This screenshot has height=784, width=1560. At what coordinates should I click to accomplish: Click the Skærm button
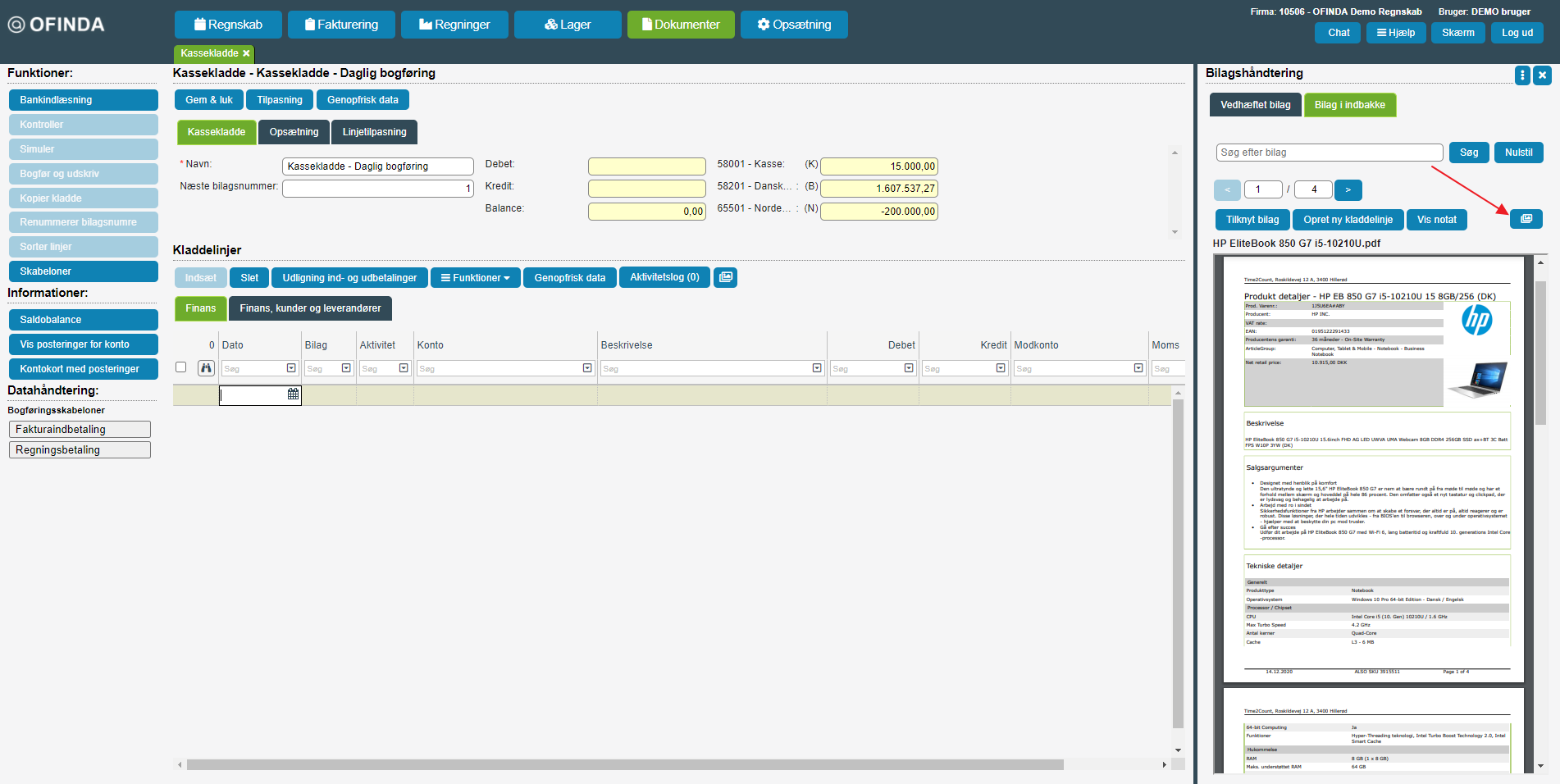coord(1458,33)
